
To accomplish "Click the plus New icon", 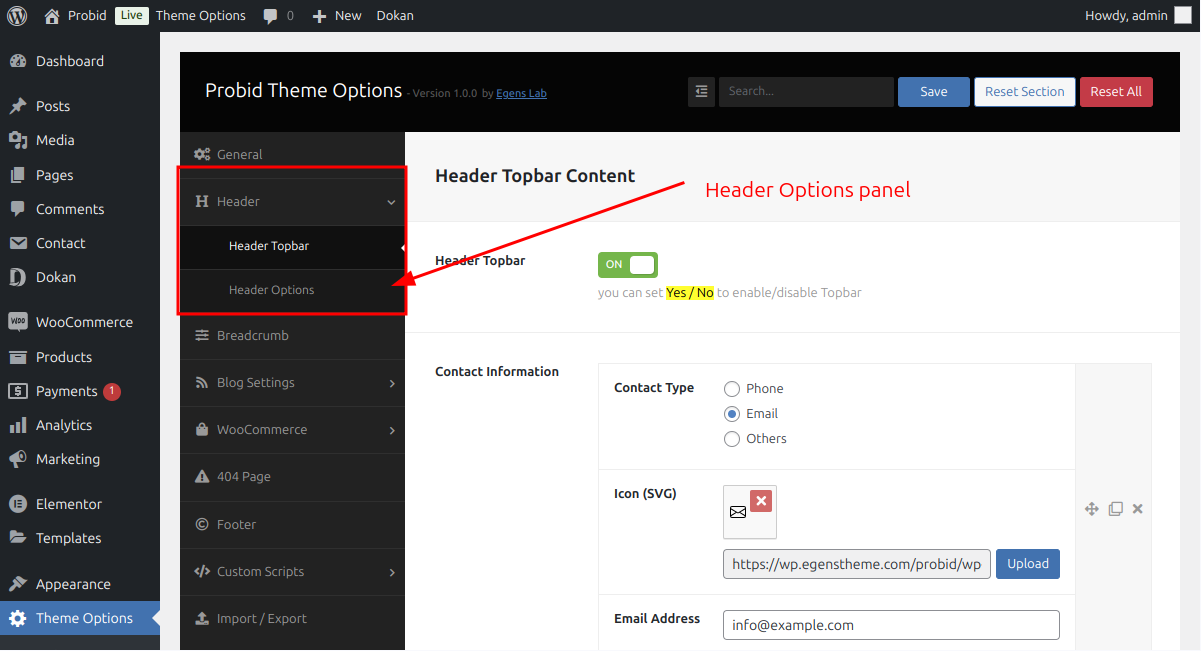I will 319,16.
